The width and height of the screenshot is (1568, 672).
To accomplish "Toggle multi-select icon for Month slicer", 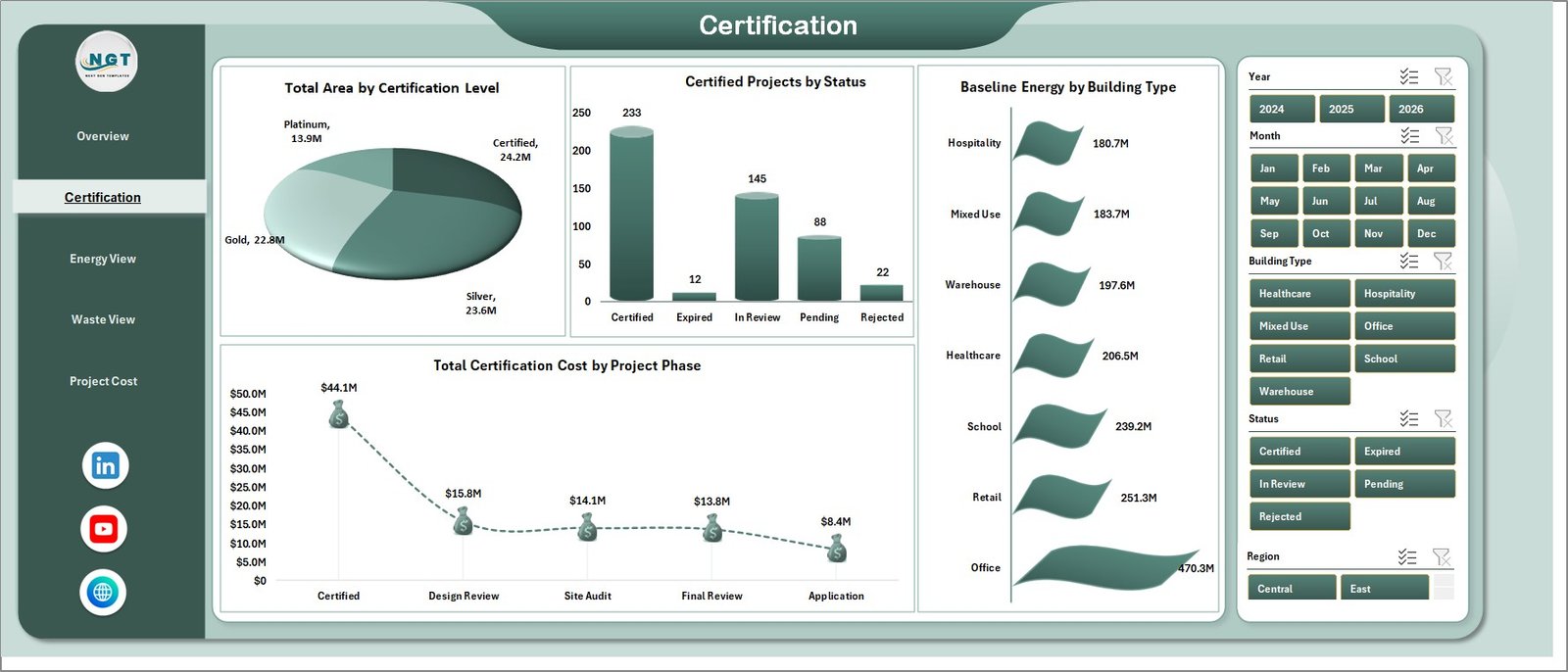I will pyautogui.click(x=1409, y=135).
